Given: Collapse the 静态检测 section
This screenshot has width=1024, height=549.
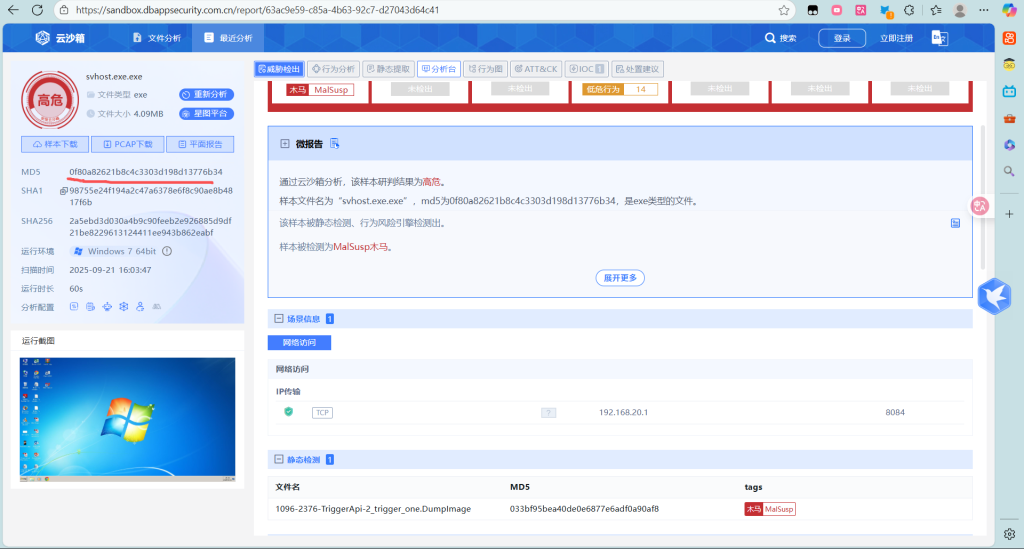Looking at the screenshot, I should 278,460.
